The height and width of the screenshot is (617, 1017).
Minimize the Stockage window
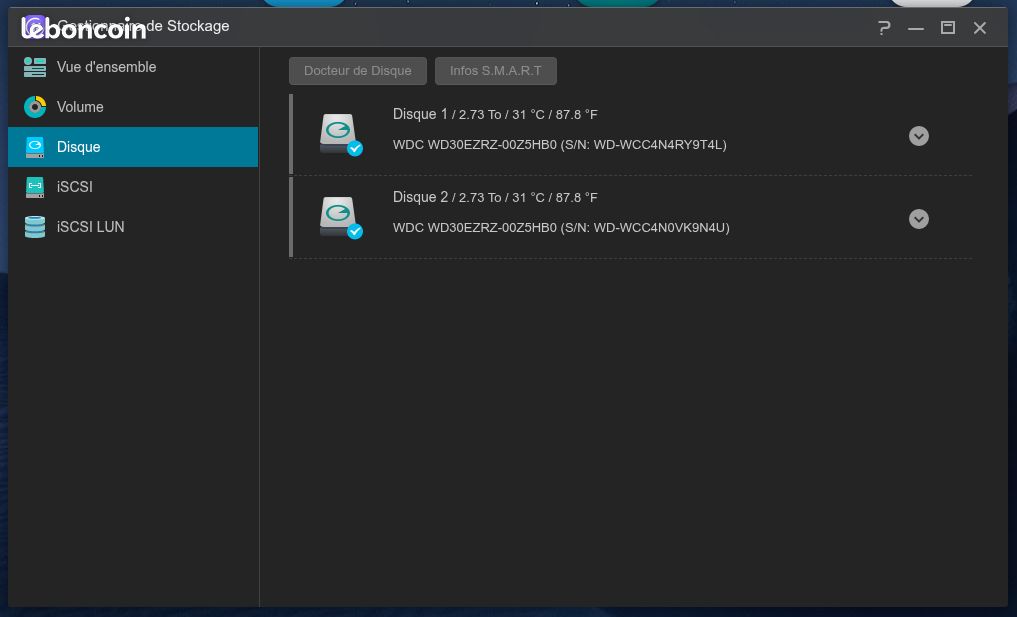click(x=916, y=28)
